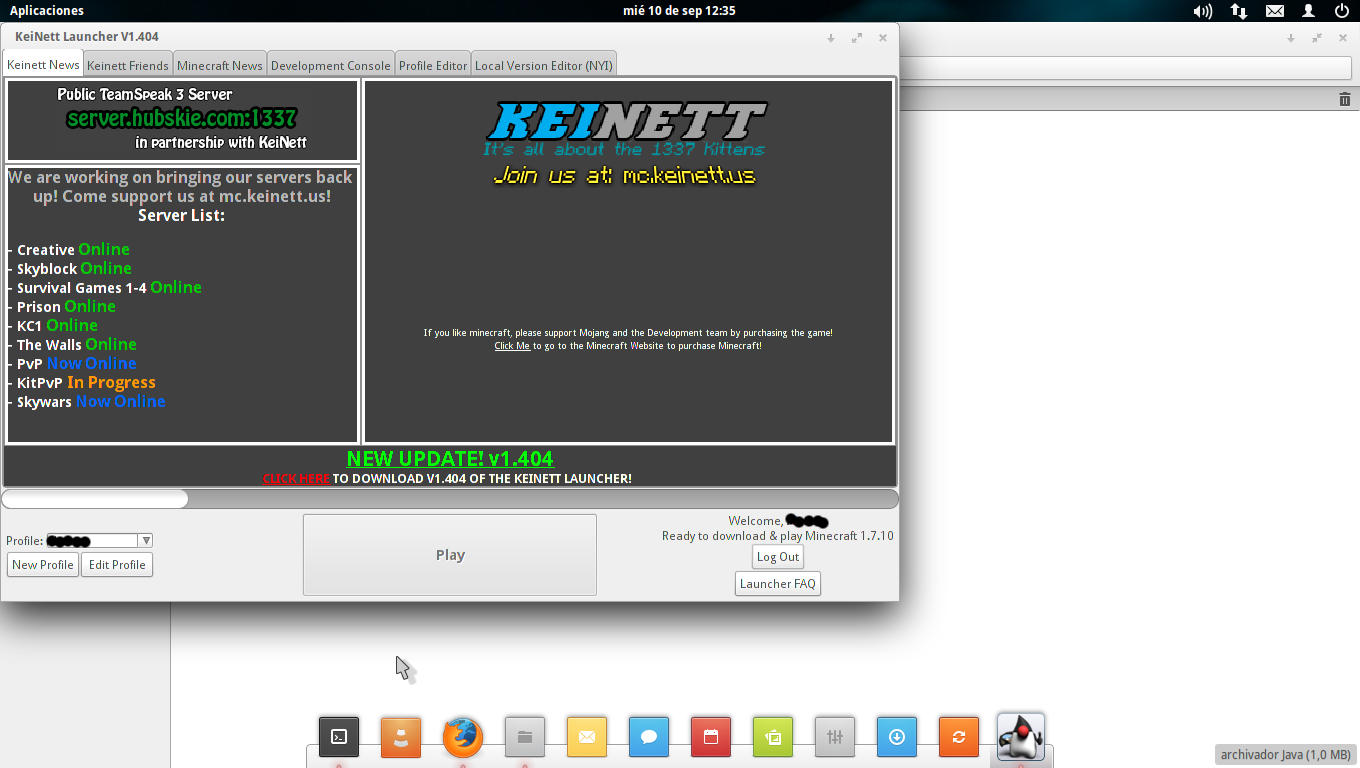Click the archivador Java (1,0 MB) label
This screenshot has height=768, width=1360.
[1286, 755]
